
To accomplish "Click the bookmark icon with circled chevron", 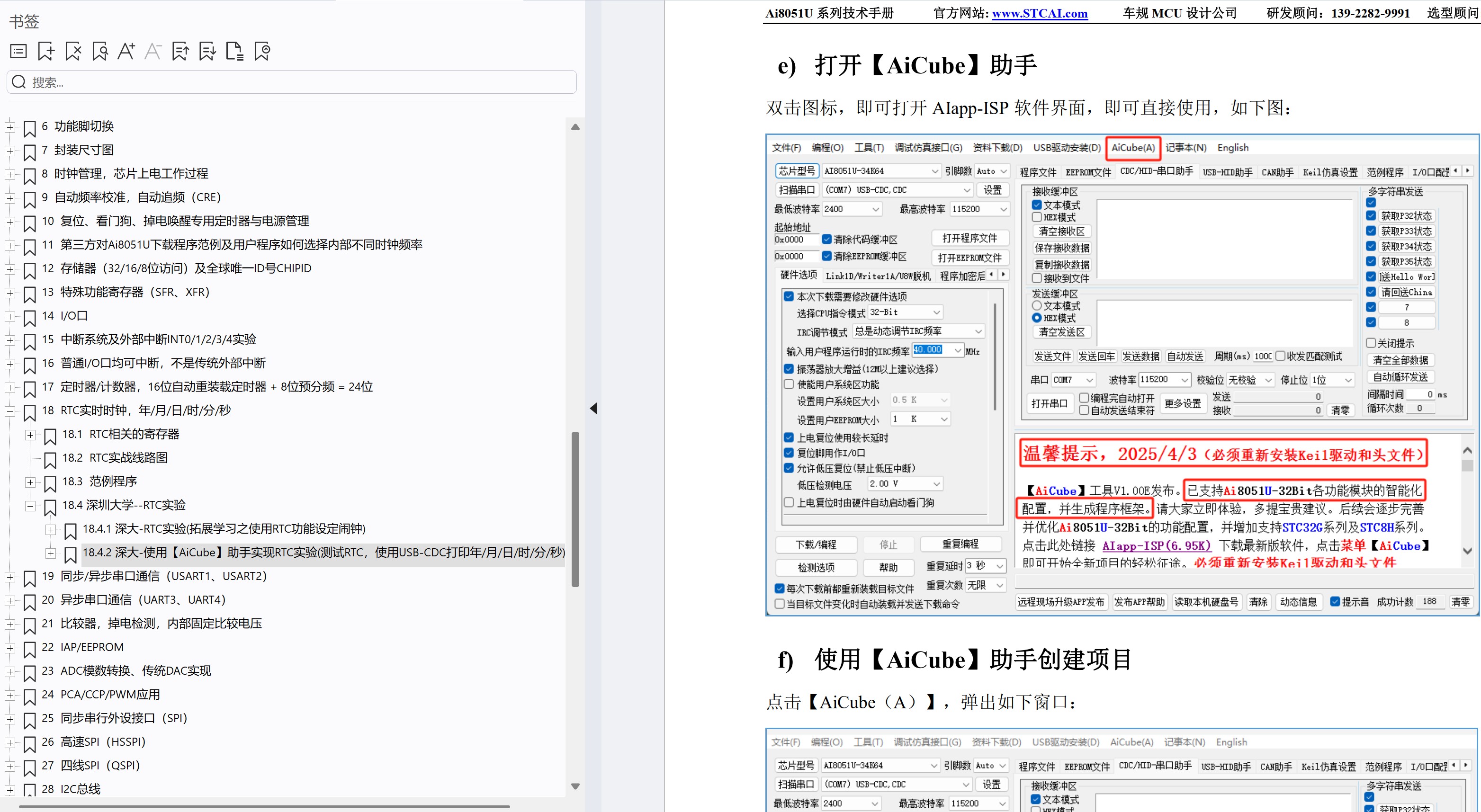I will click(262, 52).
